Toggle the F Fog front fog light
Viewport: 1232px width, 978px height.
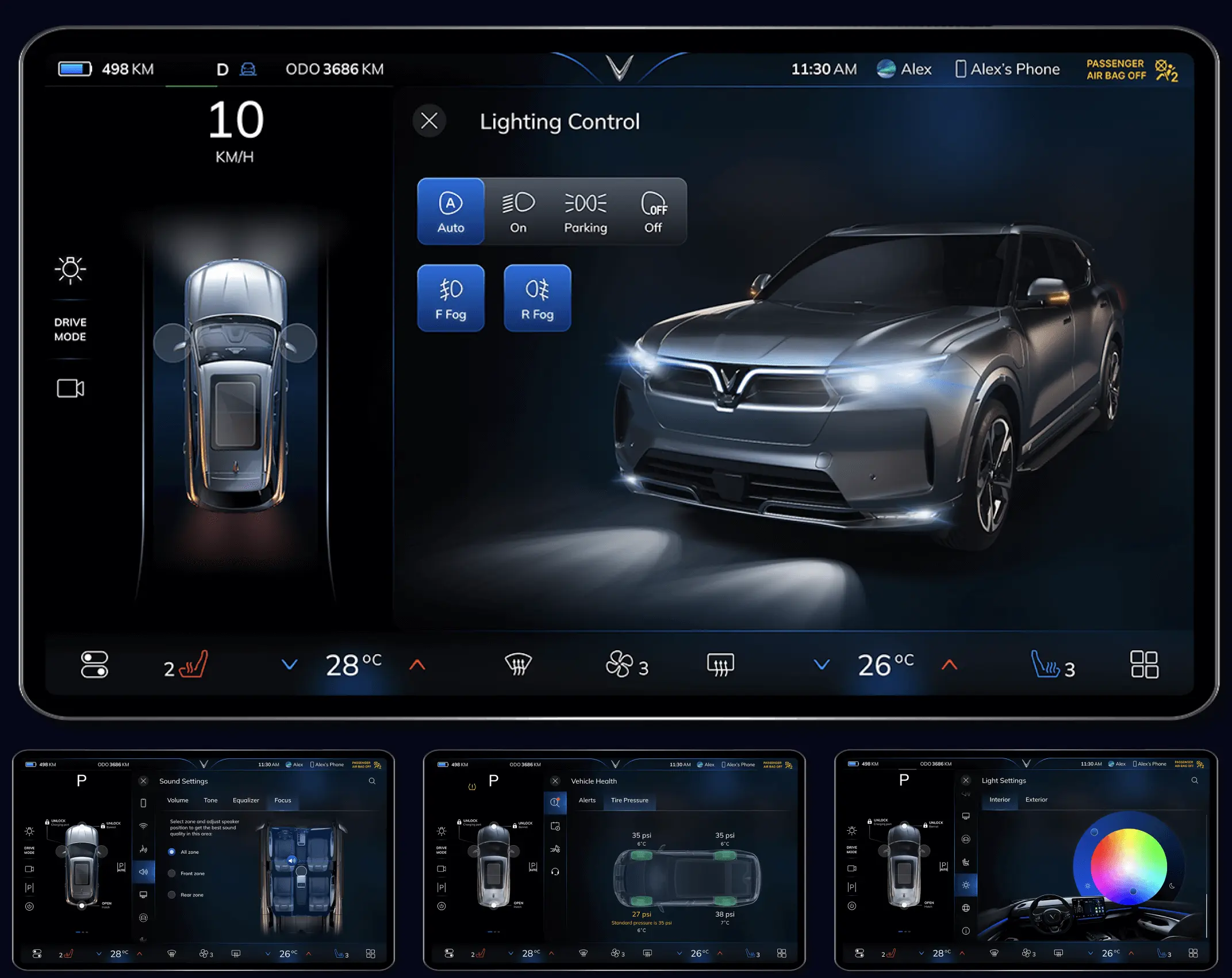tap(451, 298)
